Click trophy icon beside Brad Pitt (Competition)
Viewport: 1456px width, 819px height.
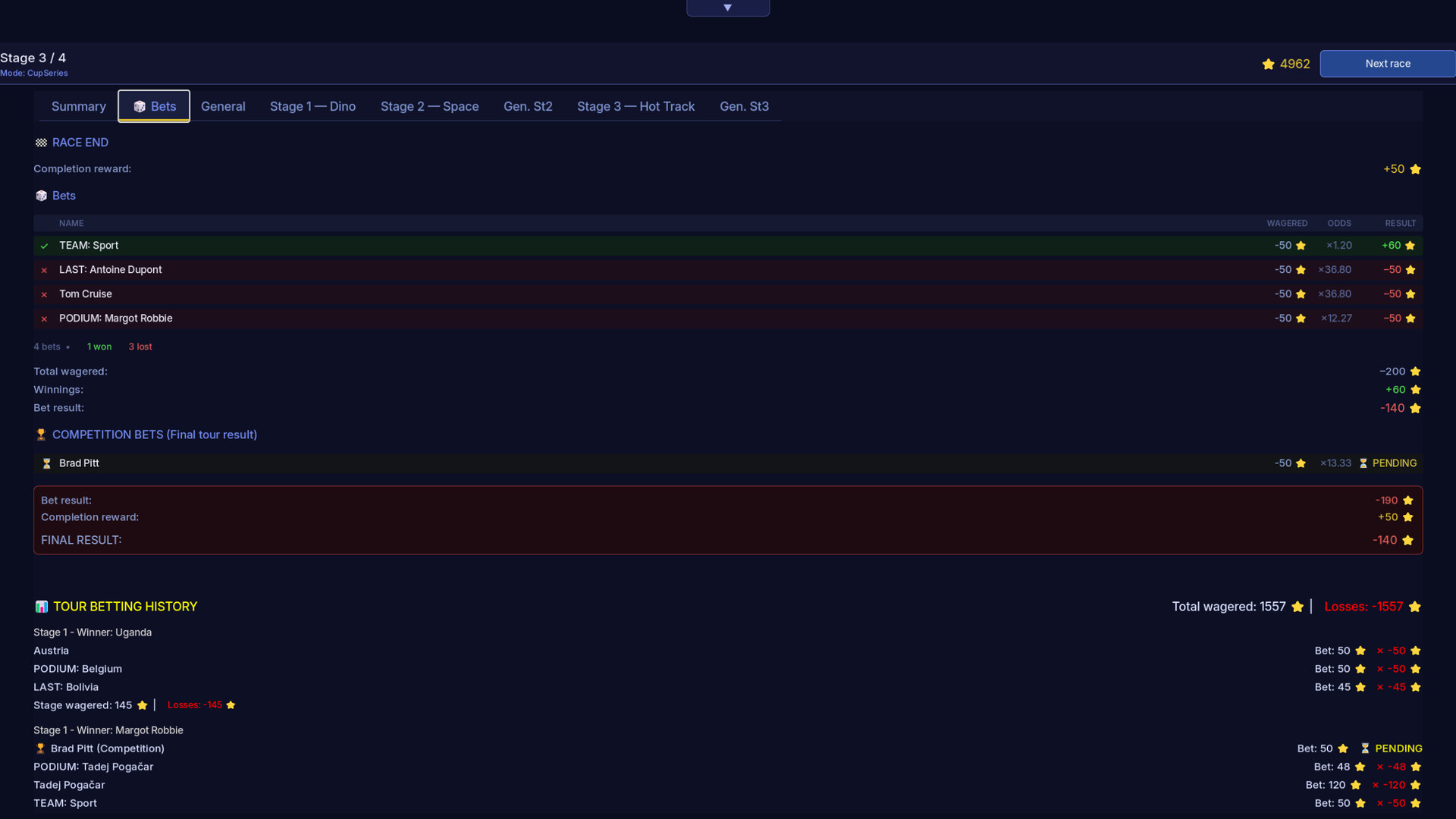40,748
